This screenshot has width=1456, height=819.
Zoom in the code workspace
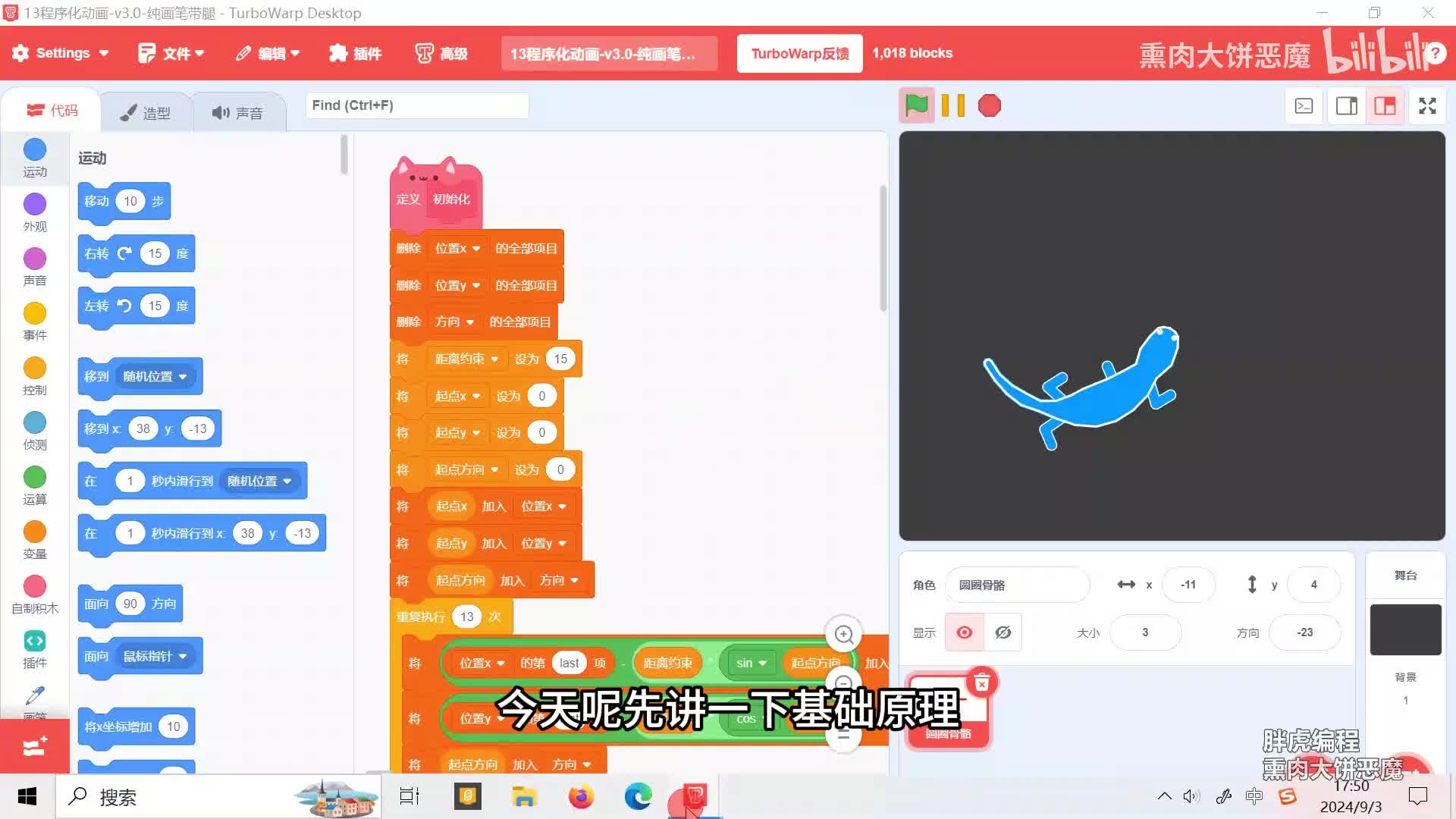click(x=843, y=635)
